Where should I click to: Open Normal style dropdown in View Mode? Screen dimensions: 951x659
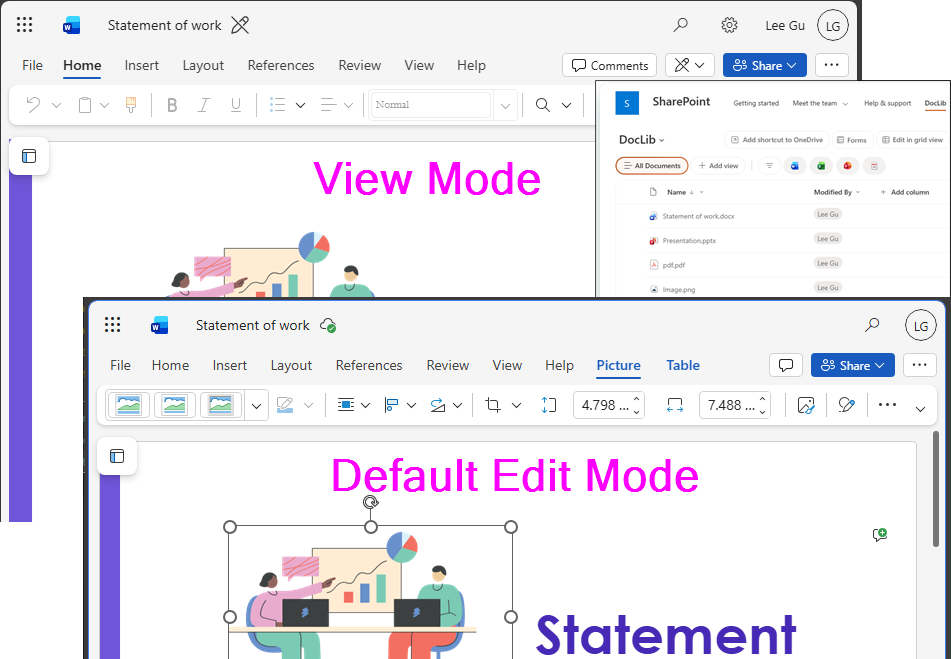(505, 105)
